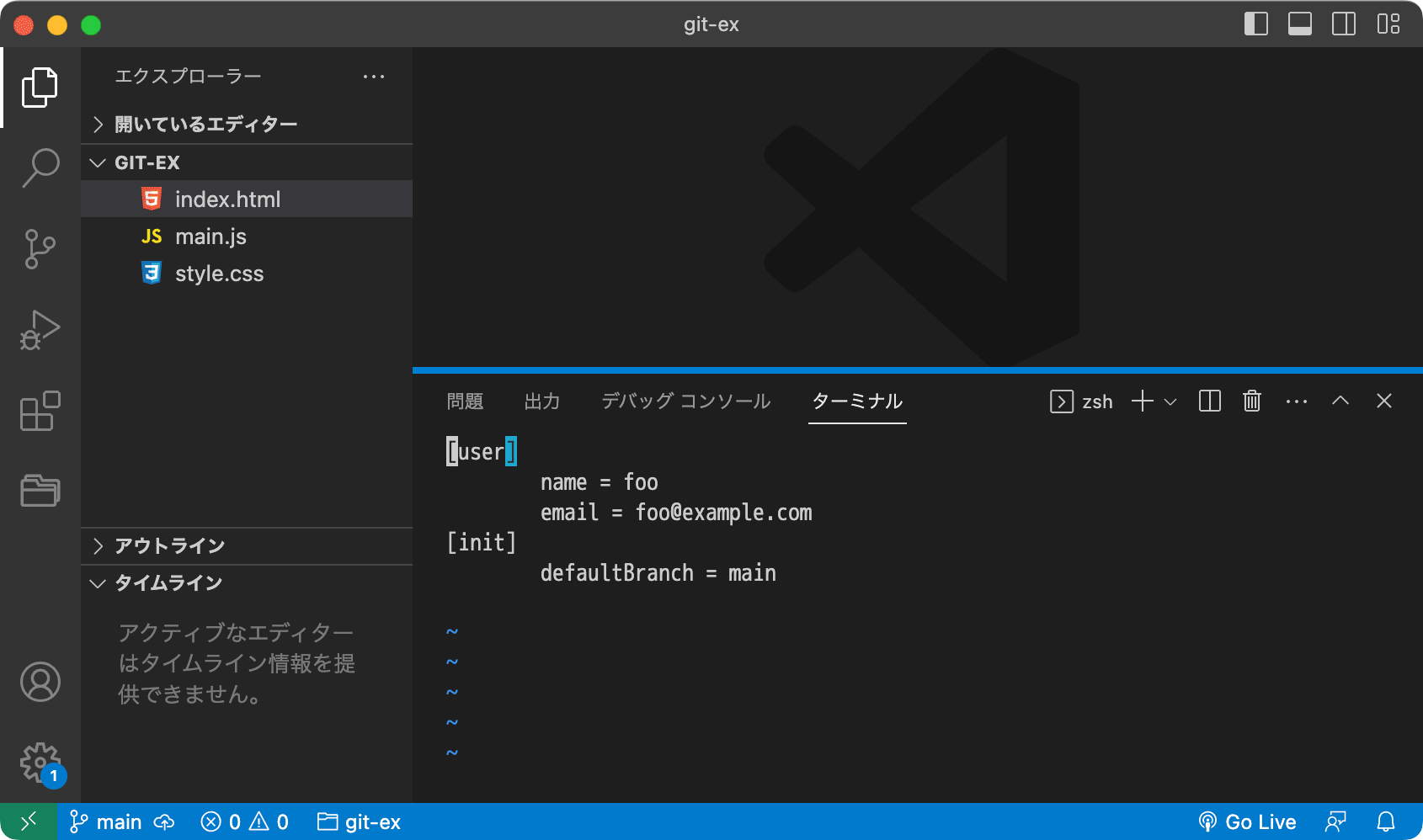The width and height of the screenshot is (1423, 840).
Task: Open the Extensions view
Action: [40, 411]
